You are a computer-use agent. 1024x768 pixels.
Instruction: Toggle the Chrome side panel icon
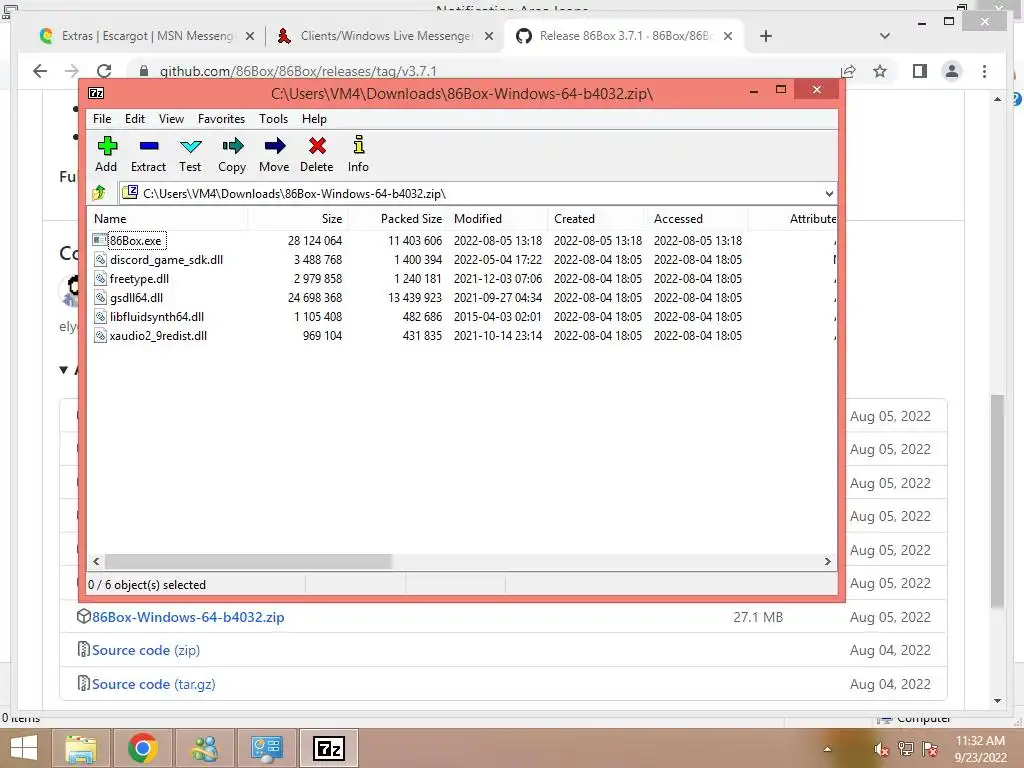[920, 71]
